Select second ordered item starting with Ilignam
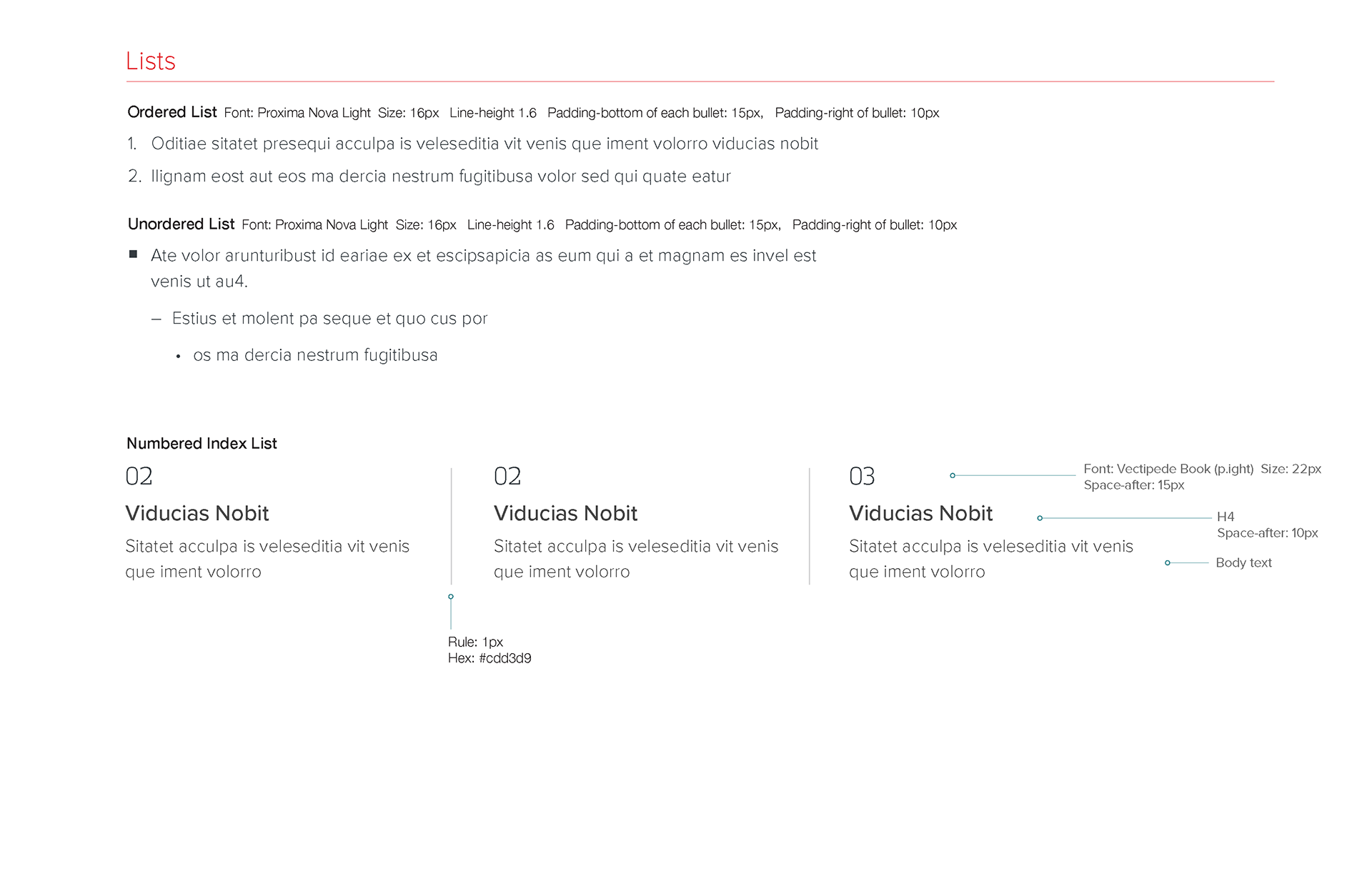This screenshot has width=1372, height=884. (440, 177)
